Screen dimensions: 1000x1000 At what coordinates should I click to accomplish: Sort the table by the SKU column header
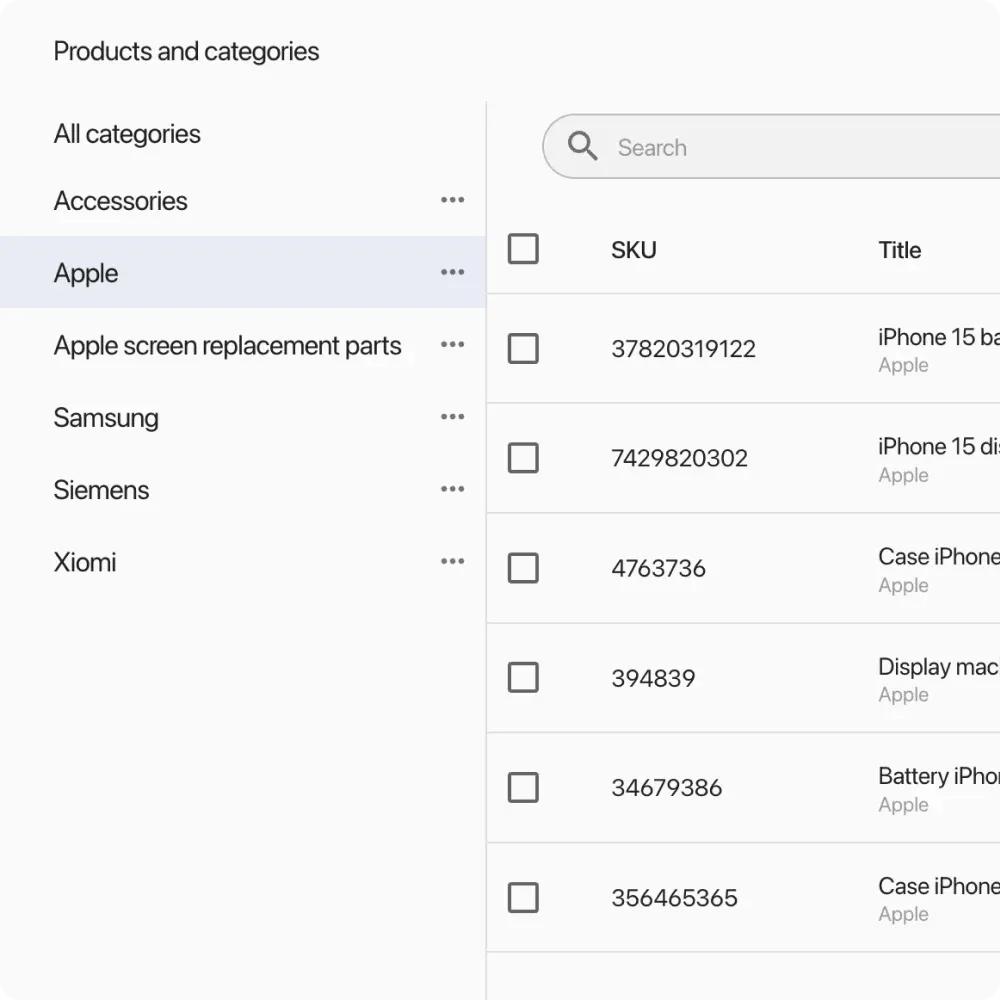(633, 250)
